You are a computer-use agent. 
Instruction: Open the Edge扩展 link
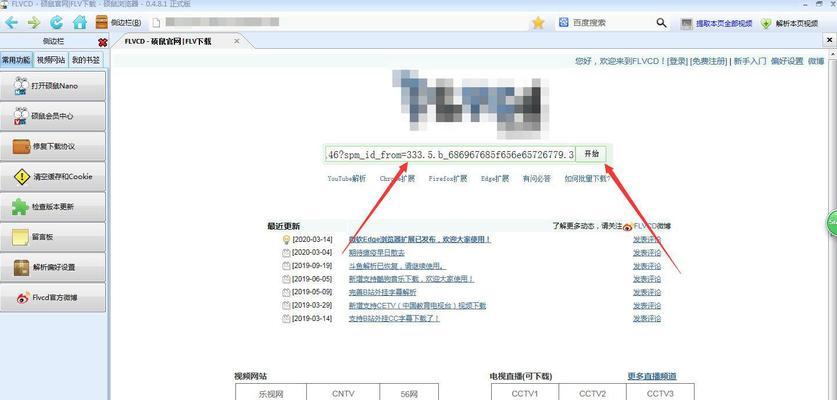[495, 179]
